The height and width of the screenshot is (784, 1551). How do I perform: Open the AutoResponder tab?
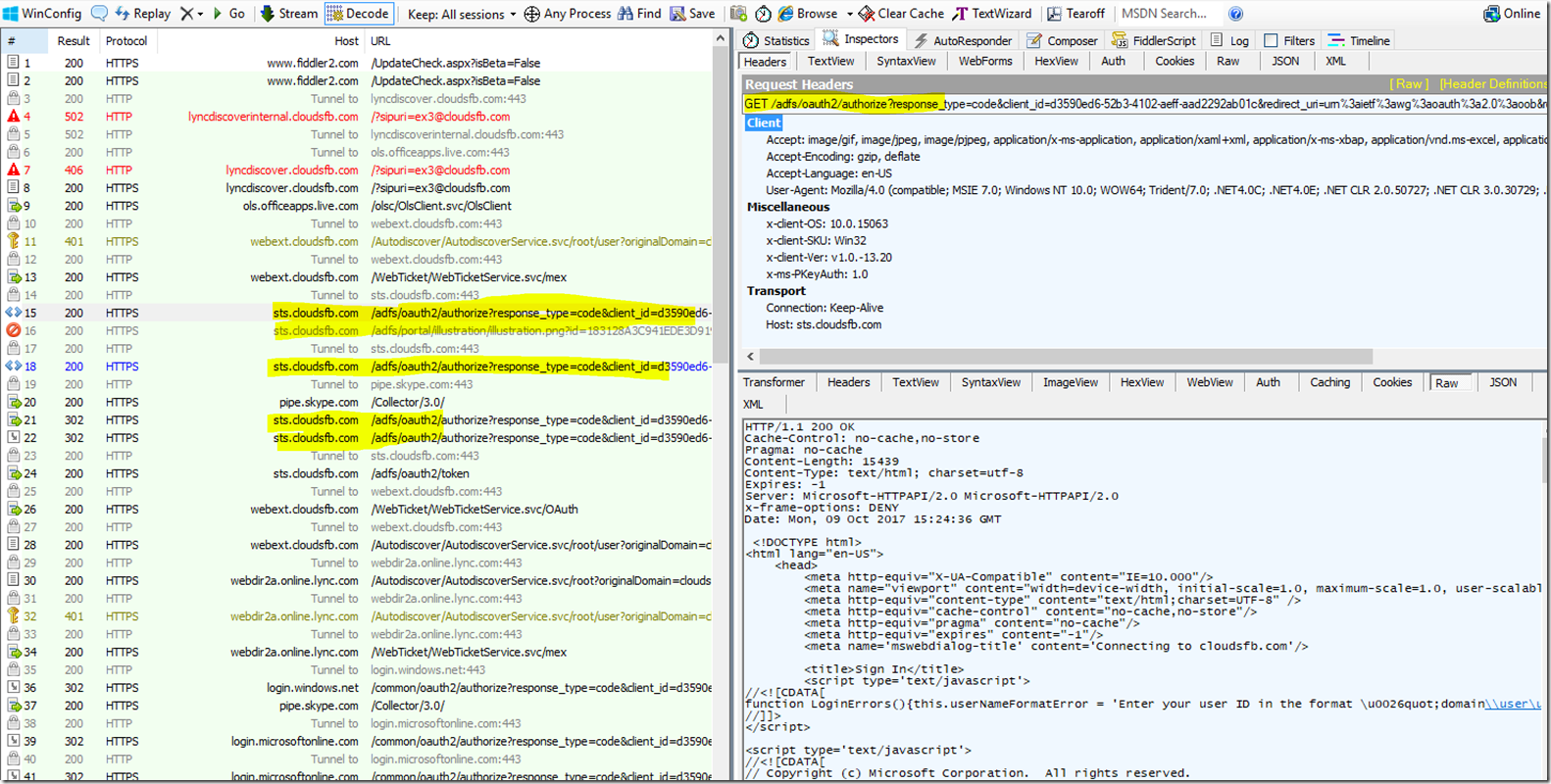click(x=962, y=40)
